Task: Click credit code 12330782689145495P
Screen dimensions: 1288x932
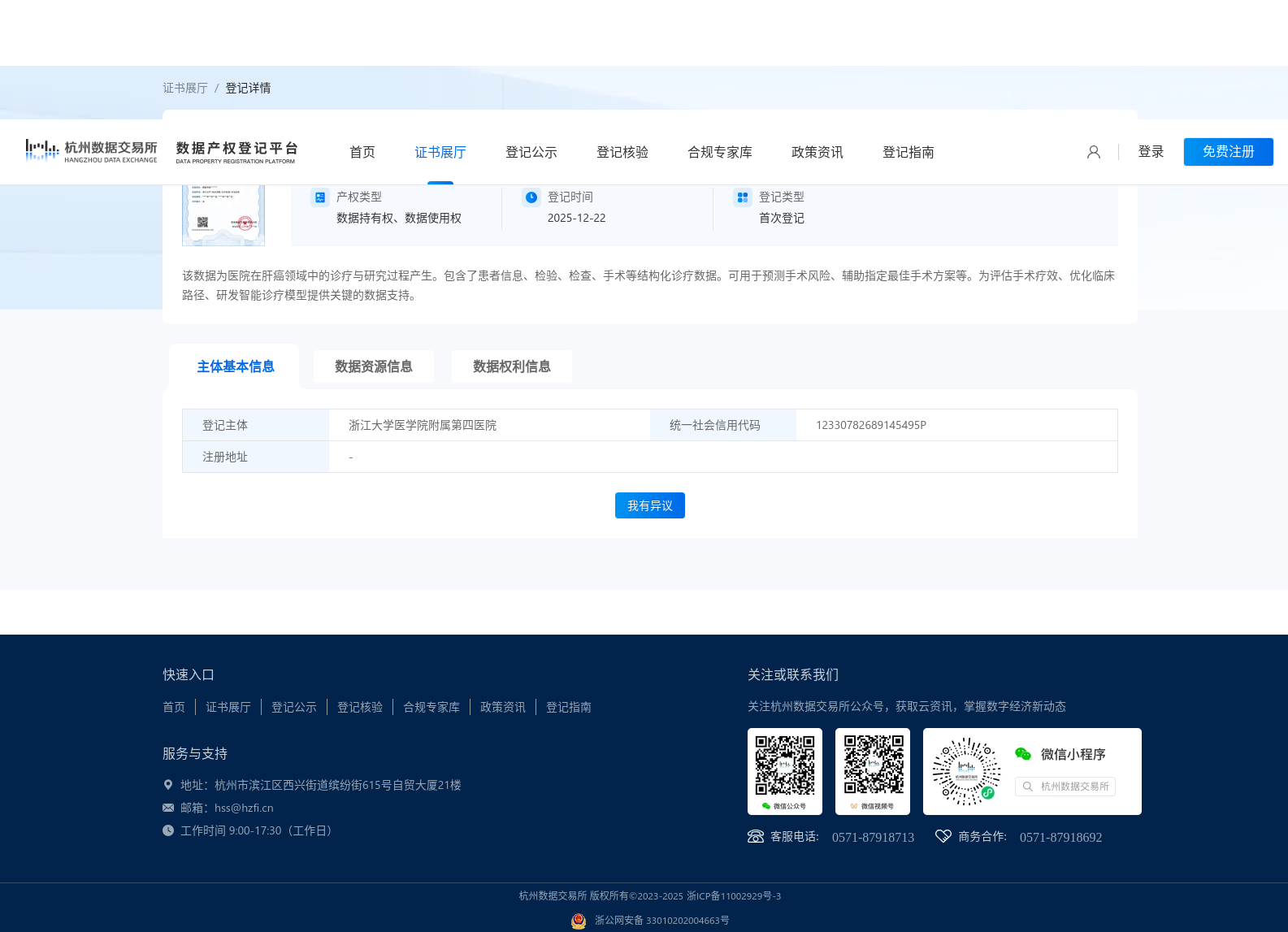Action: [x=871, y=425]
